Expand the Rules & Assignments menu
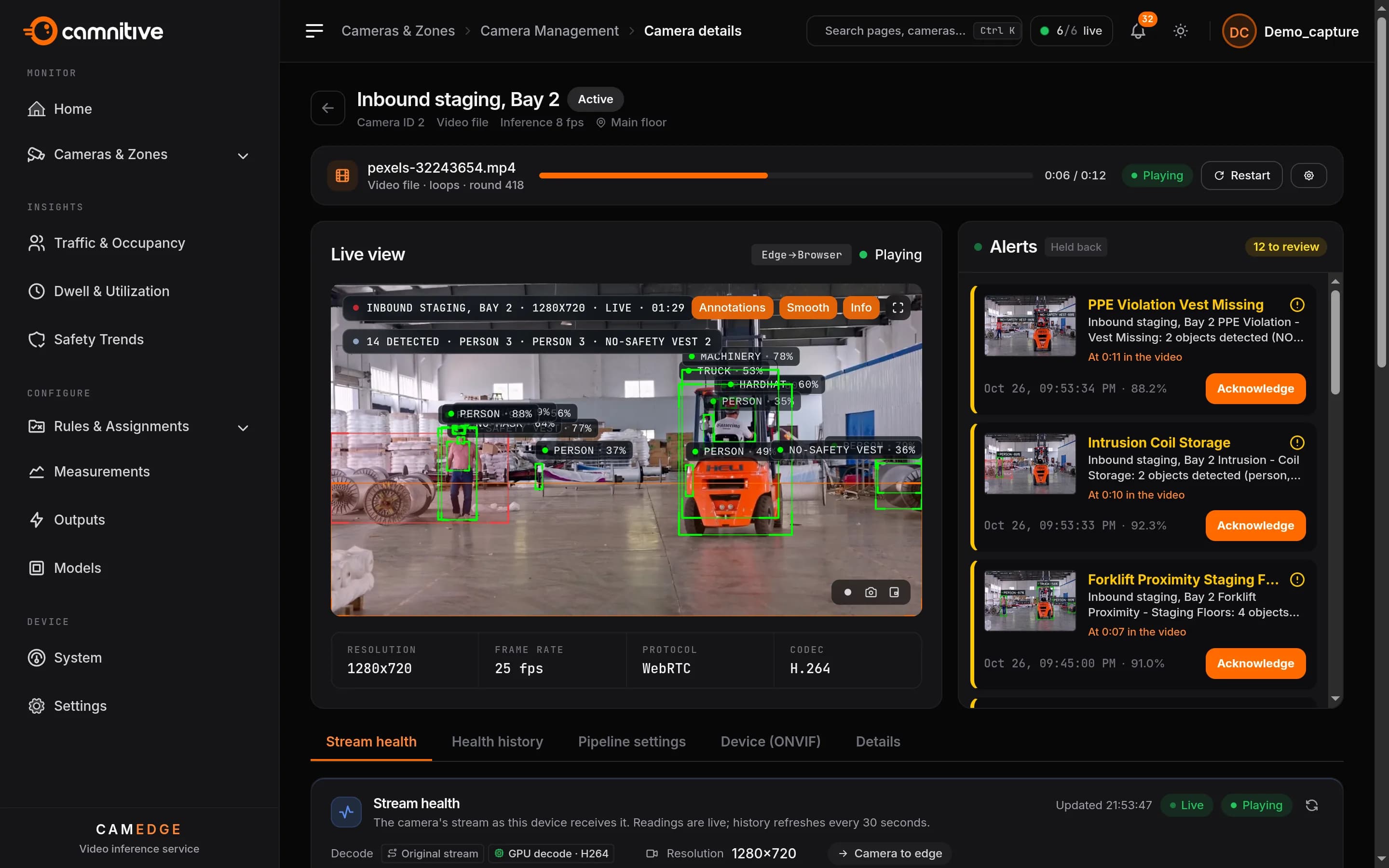This screenshot has width=1389, height=868. pyautogui.click(x=139, y=427)
